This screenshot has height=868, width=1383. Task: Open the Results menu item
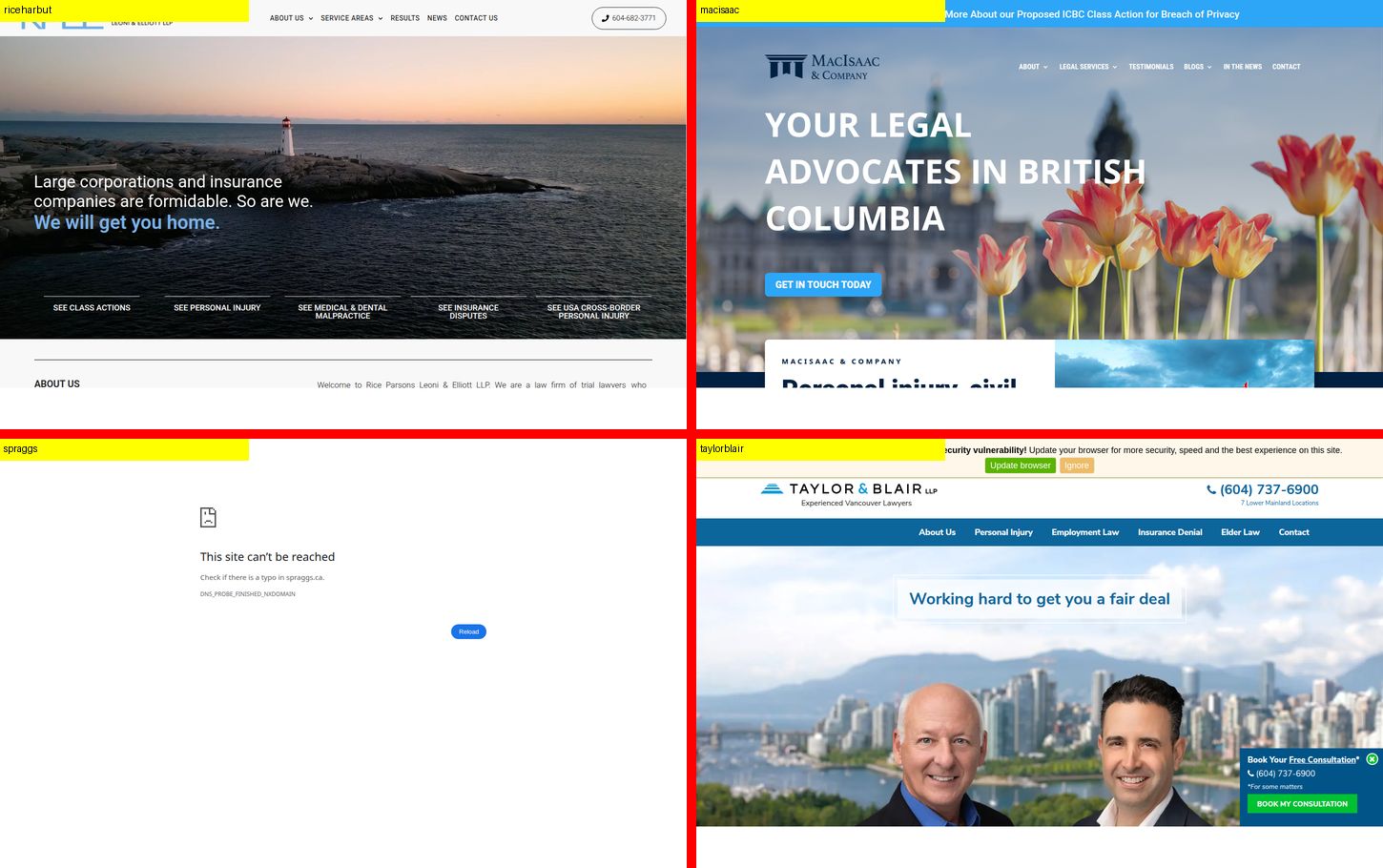404,18
